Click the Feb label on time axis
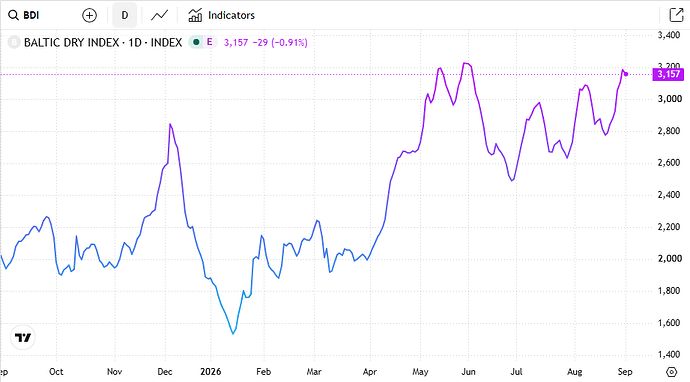Image resolution: width=690 pixels, height=382 pixels. tap(264, 371)
